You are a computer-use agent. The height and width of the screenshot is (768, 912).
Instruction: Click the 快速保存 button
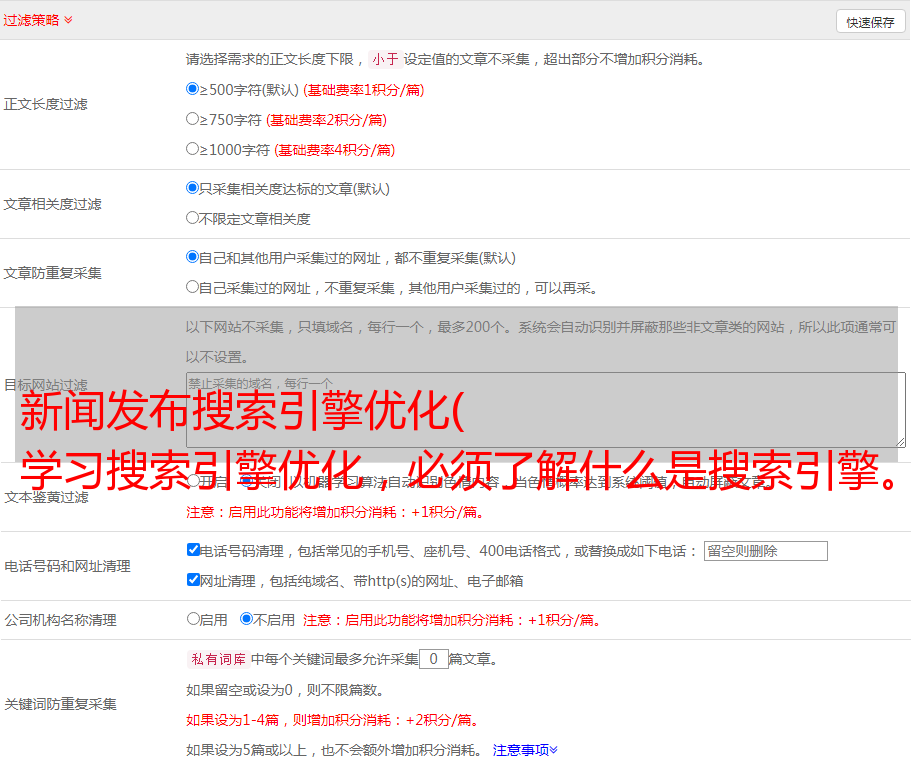pos(870,23)
